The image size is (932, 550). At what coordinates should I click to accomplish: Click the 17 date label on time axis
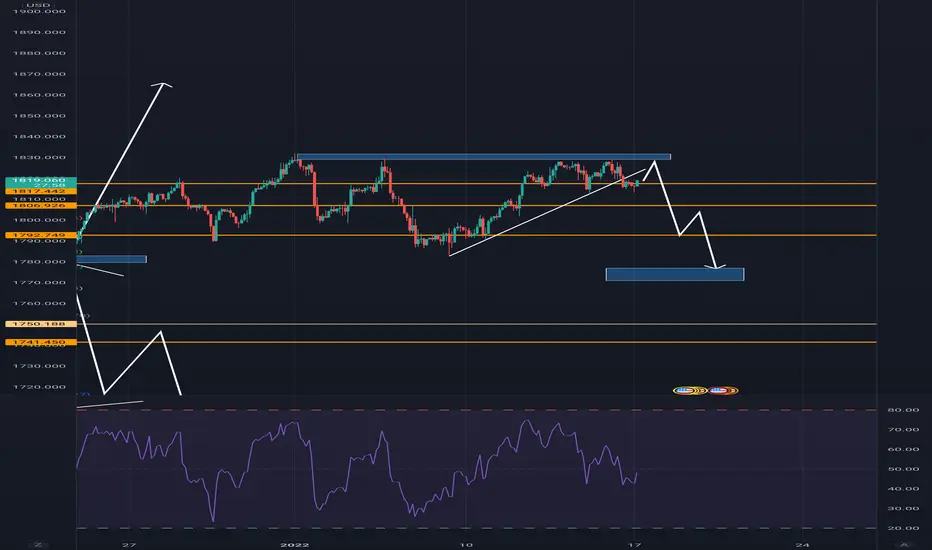pyautogui.click(x=635, y=545)
